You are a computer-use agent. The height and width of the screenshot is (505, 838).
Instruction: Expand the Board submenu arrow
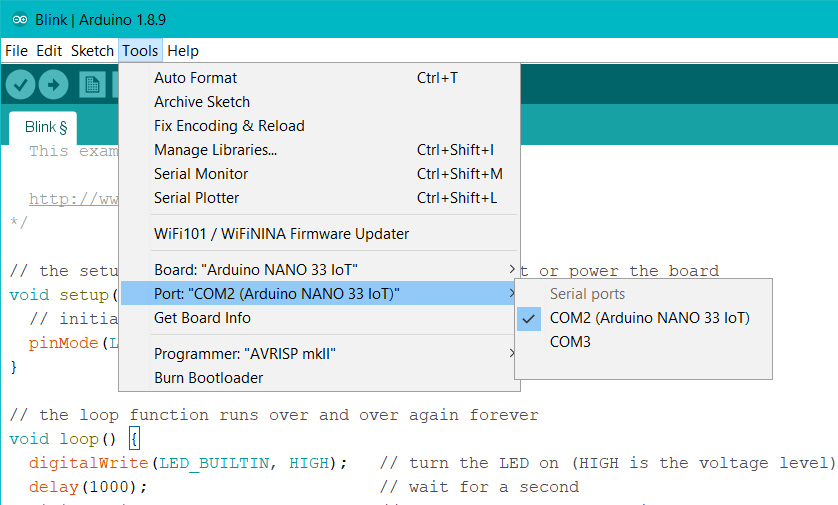coord(511,269)
